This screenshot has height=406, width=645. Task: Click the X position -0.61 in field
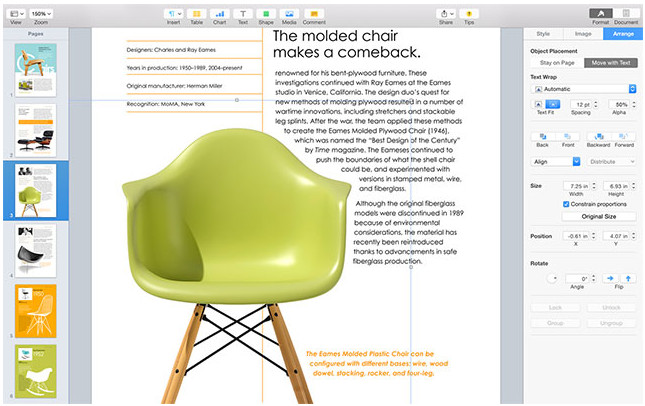point(577,236)
